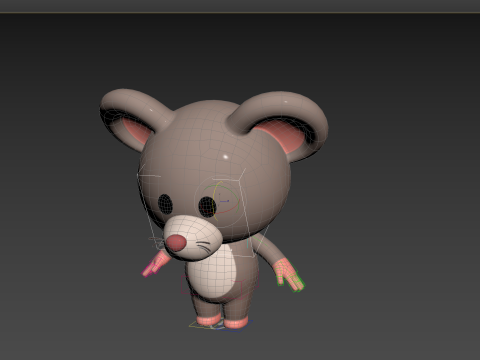Select the pink inner ear with magenta hand below
480x360 pixels.
136,131
